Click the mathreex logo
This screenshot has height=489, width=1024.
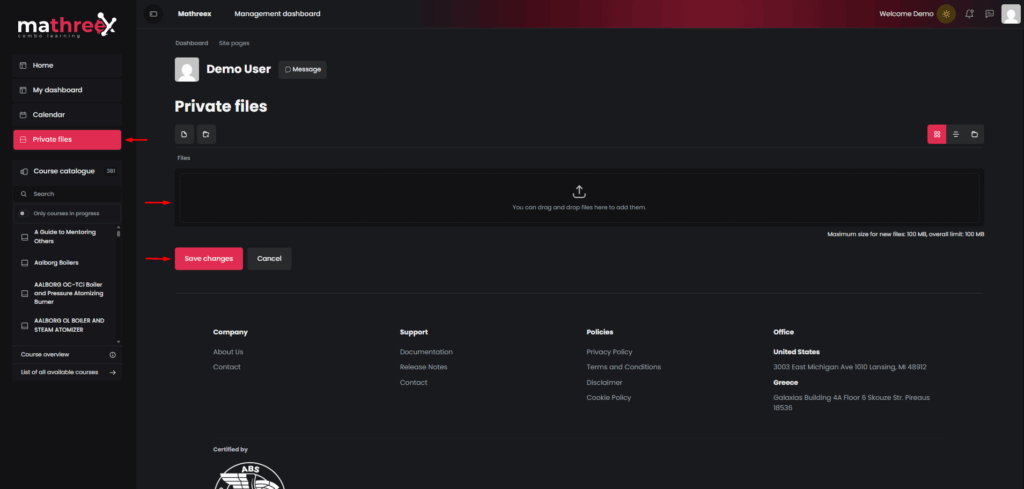pyautogui.click(x=67, y=26)
